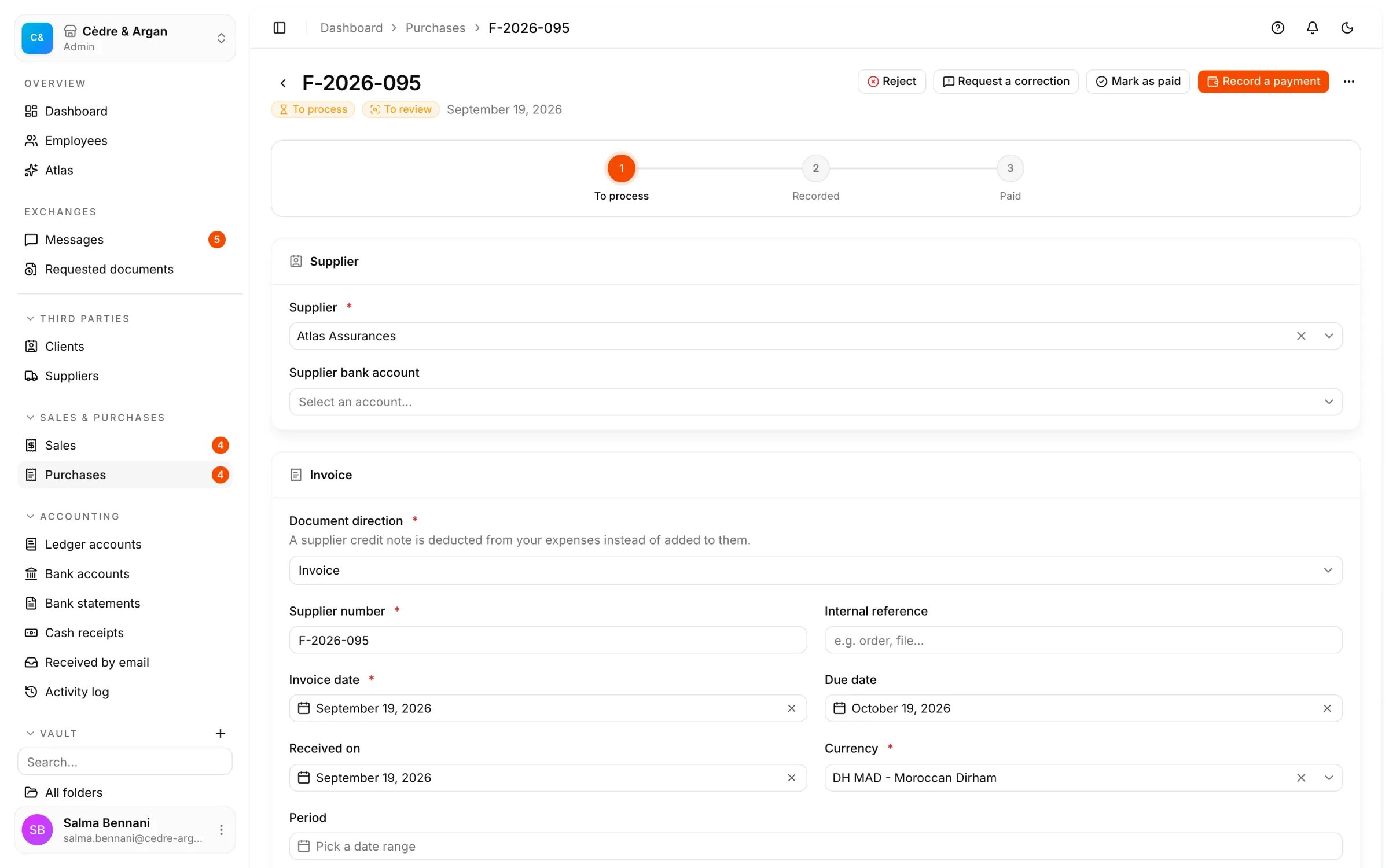Open the Supplier bank account dropdown
1389x868 pixels.
tap(815, 402)
